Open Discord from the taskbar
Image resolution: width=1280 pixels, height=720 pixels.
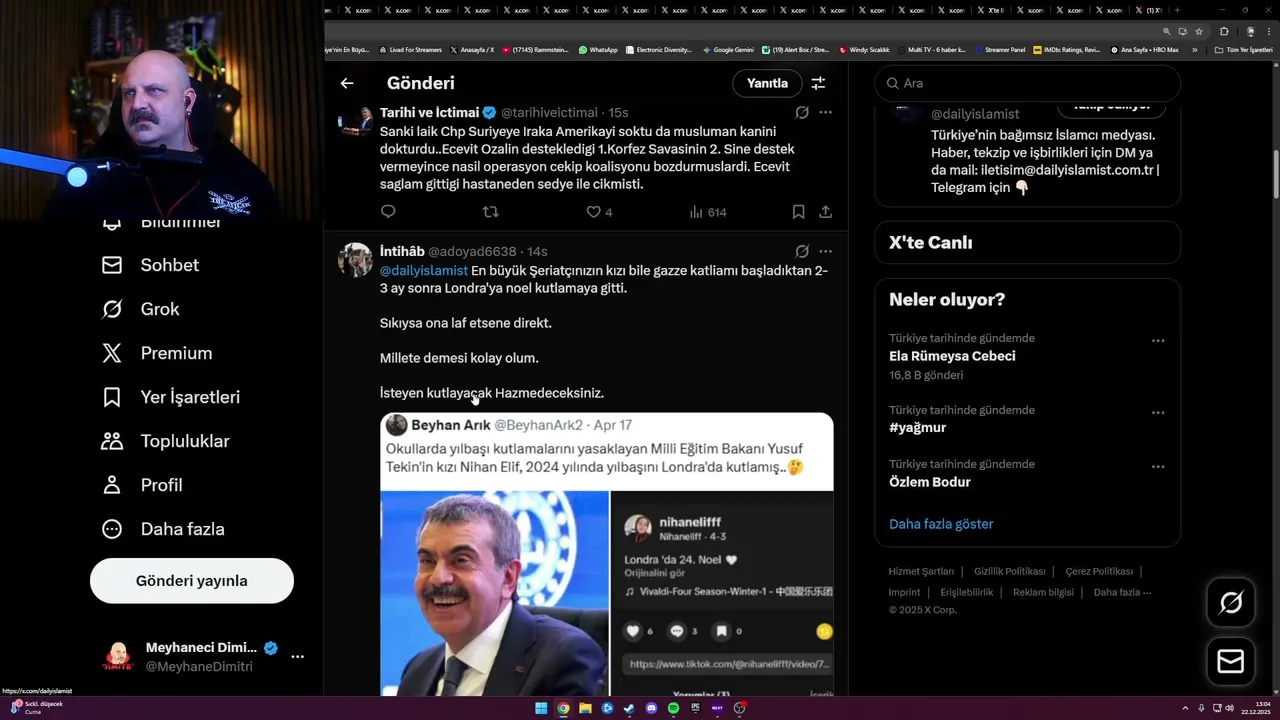651,708
